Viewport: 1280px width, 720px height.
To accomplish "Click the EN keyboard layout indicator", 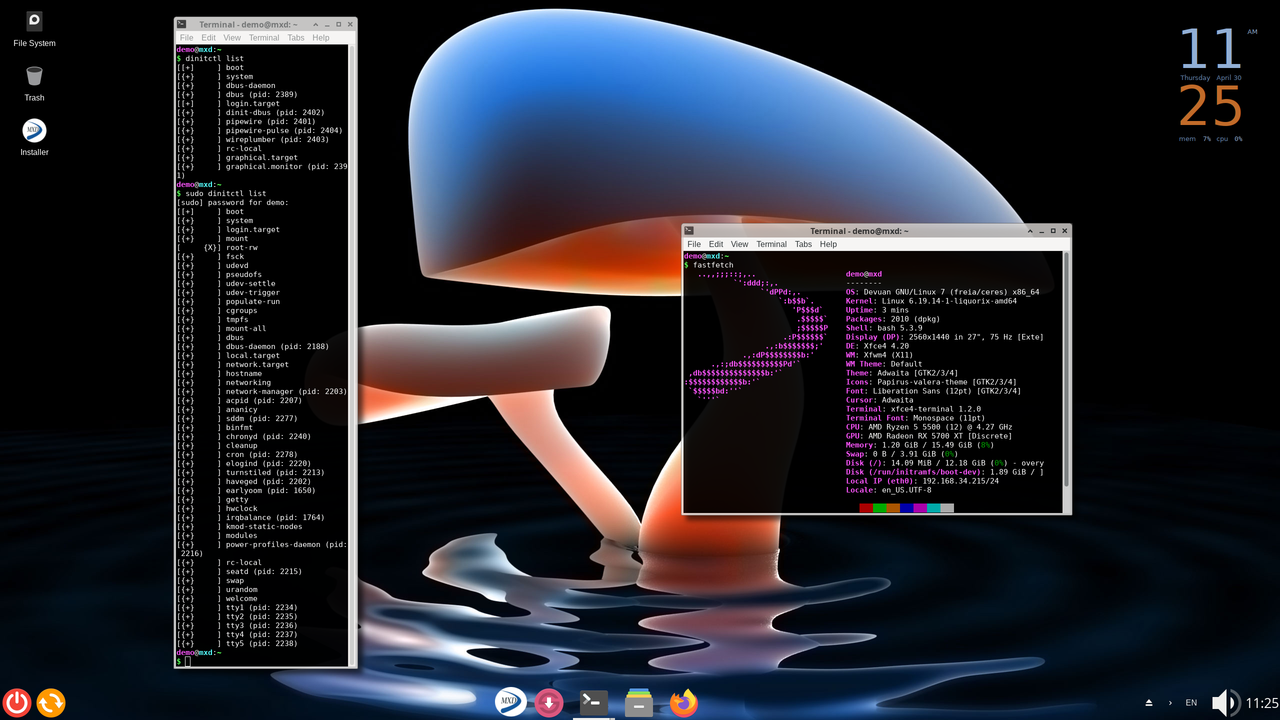I will pyautogui.click(x=1191, y=703).
